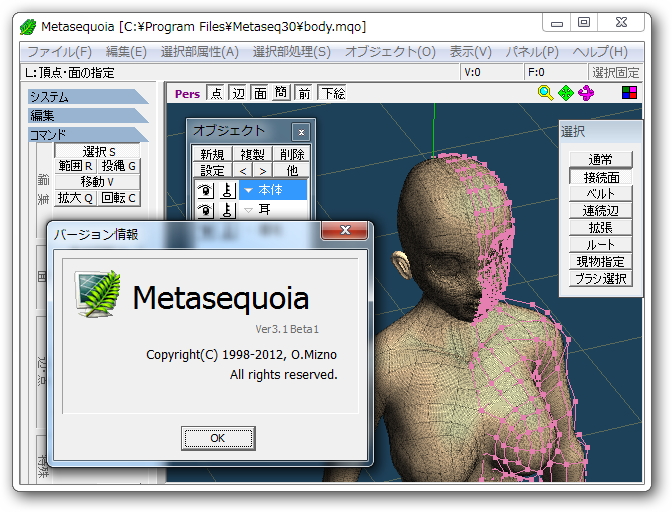The height and width of the screenshot is (512, 672).
Task: Click the F:0 face count field
Action: click(555, 72)
